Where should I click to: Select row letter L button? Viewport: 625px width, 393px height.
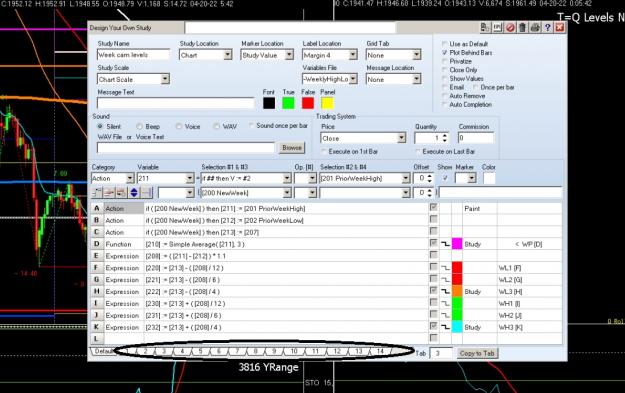96,339
